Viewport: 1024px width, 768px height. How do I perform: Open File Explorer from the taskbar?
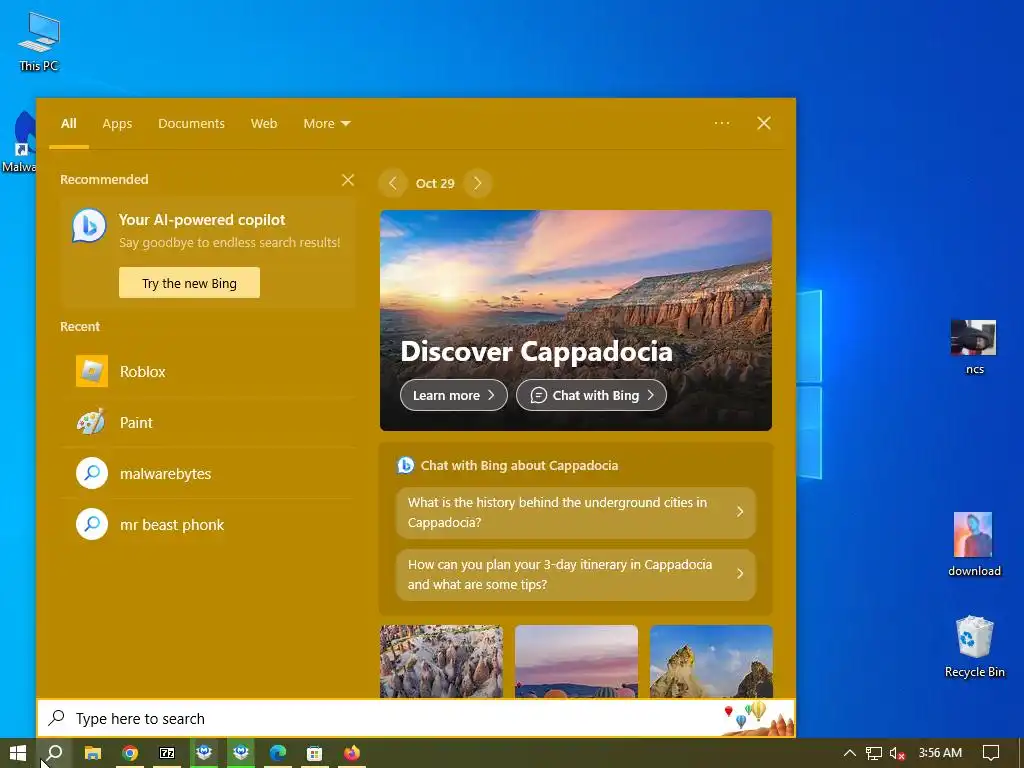[x=93, y=753]
